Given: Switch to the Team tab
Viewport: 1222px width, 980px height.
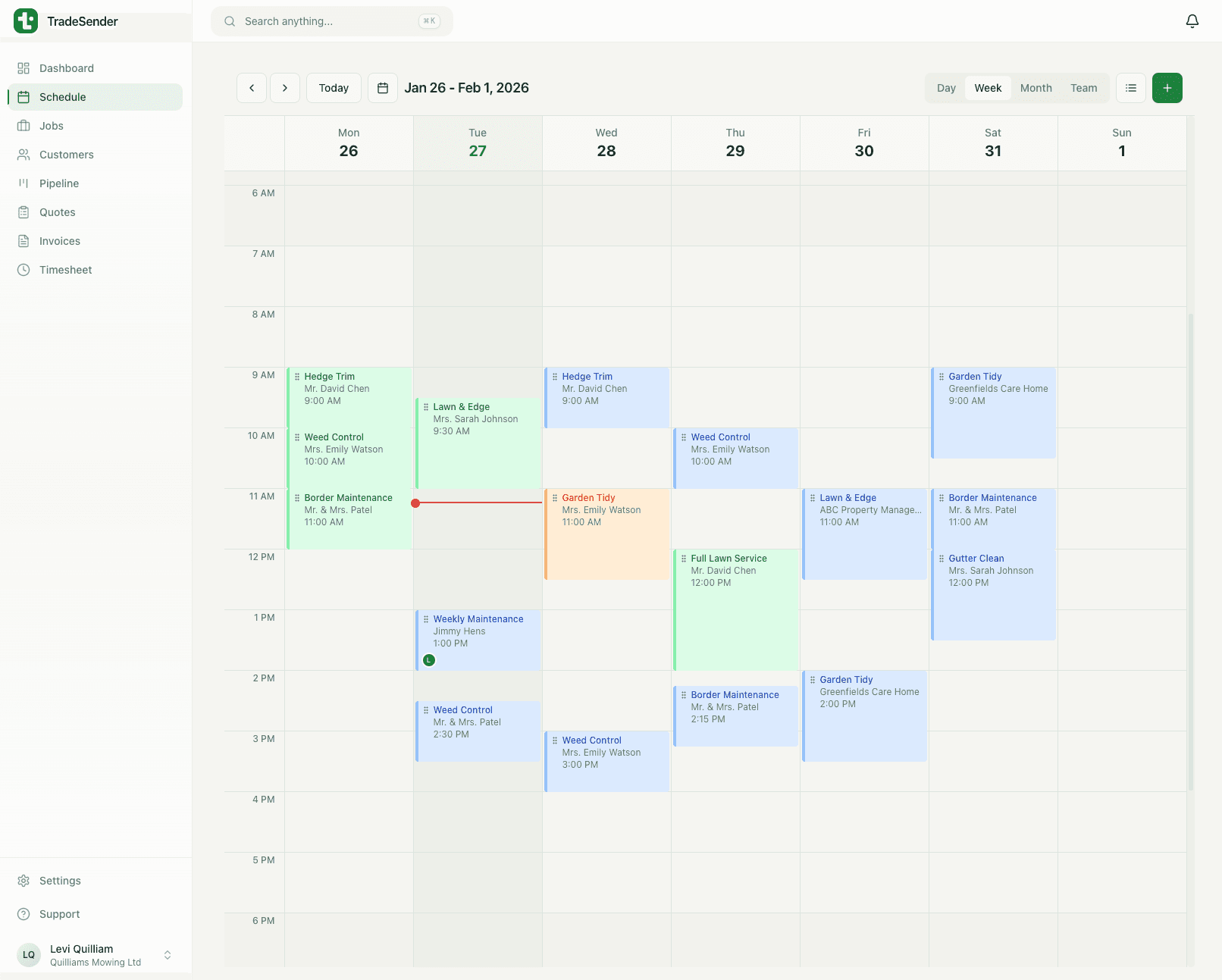Looking at the screenshot, I should (1084, 87).
